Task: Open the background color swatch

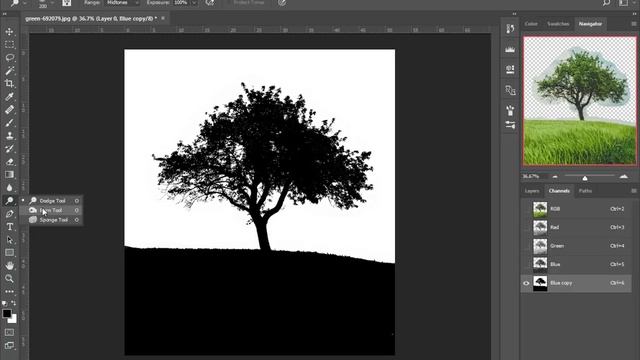Action: pyautogui.click(x=14, y=320)
